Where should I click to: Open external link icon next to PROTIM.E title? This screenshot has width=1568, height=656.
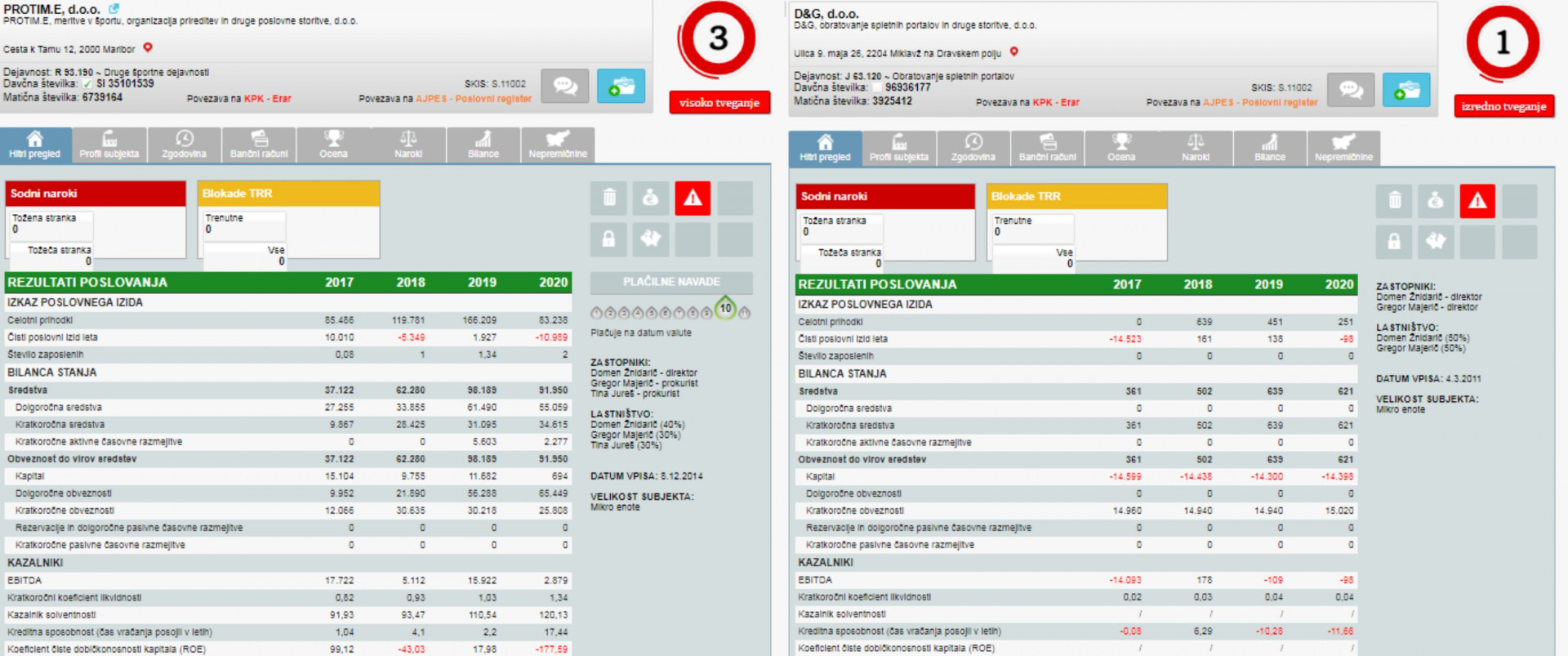114,9
